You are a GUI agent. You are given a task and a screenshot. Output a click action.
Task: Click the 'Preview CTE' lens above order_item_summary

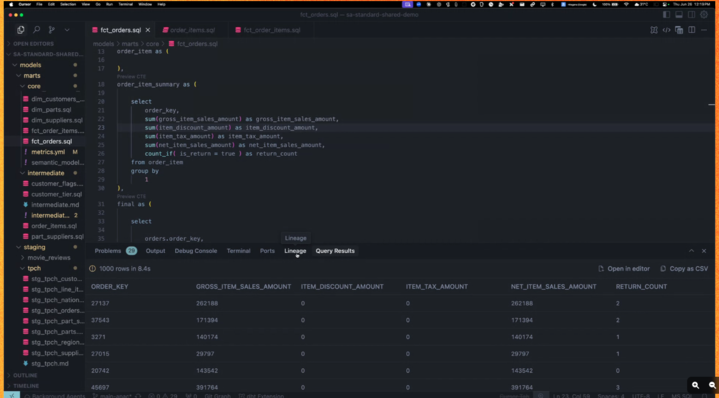(131, 77)
